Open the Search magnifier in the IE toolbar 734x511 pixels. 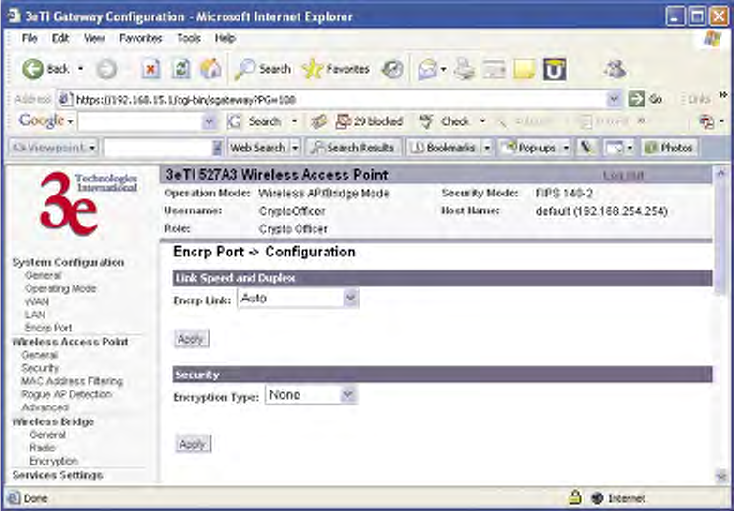click(263, 69)
